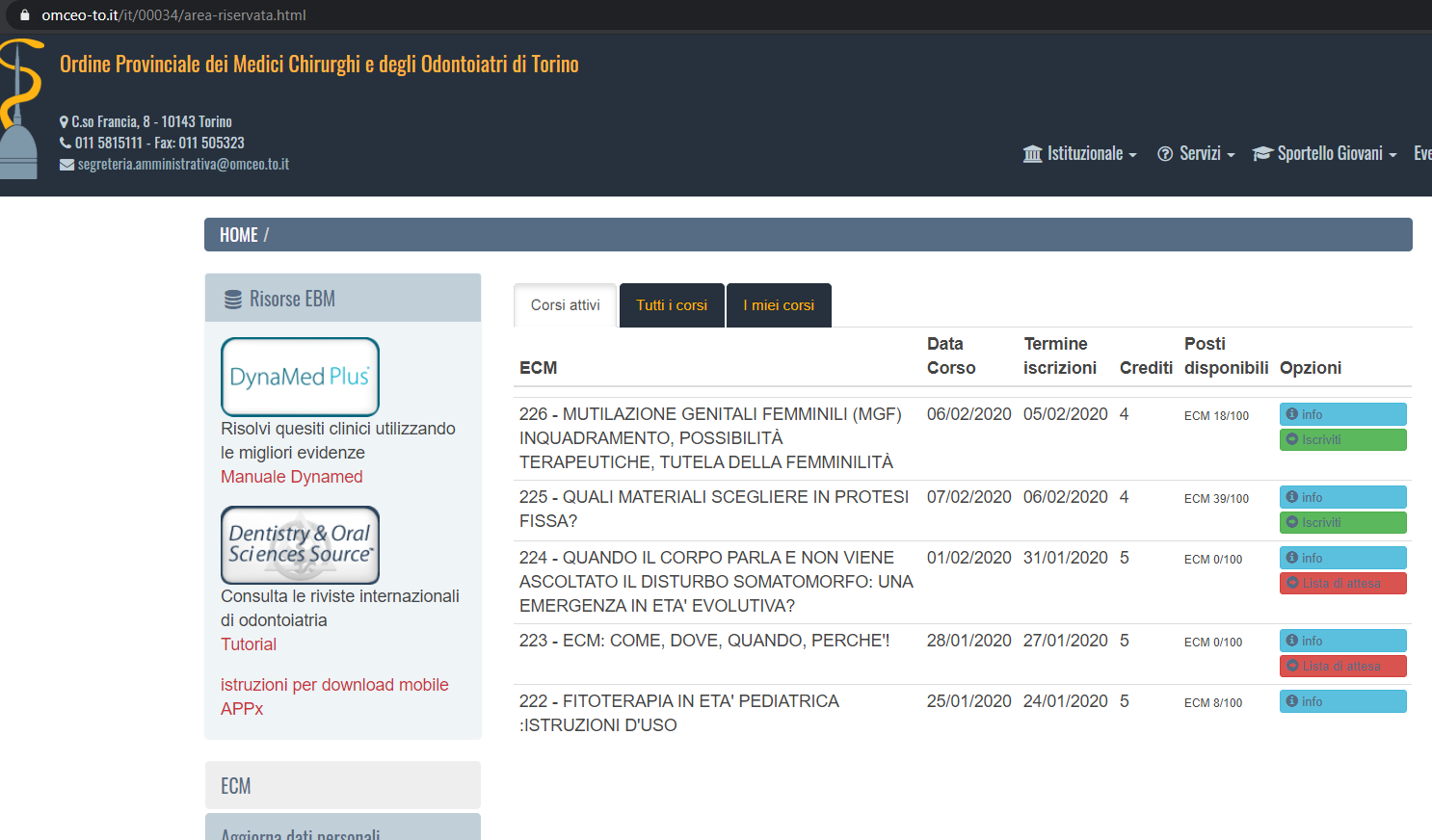Select the I miei corsi tab
The image size is (1432, 840).
pyautogui.click(x=779, y=305)
